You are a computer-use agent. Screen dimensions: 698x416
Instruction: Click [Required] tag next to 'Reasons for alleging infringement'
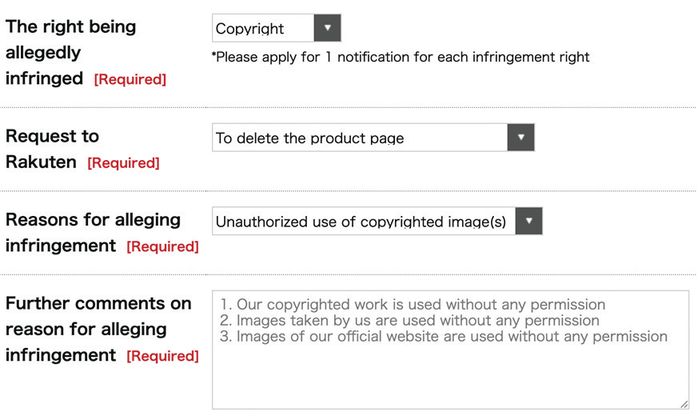tap(162, 246)
